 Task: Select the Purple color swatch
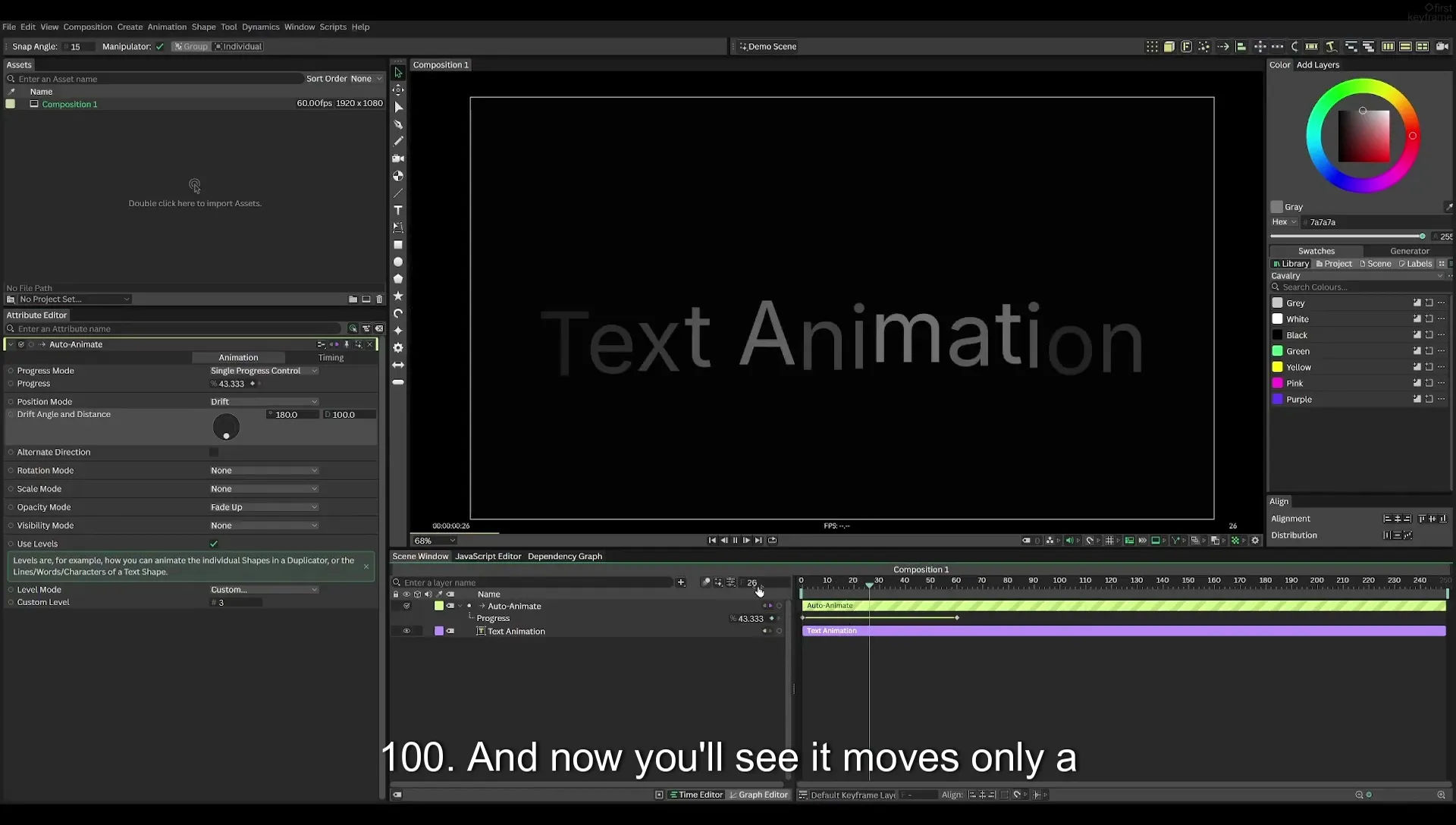pyautogui.click(x=1277, y=399)
